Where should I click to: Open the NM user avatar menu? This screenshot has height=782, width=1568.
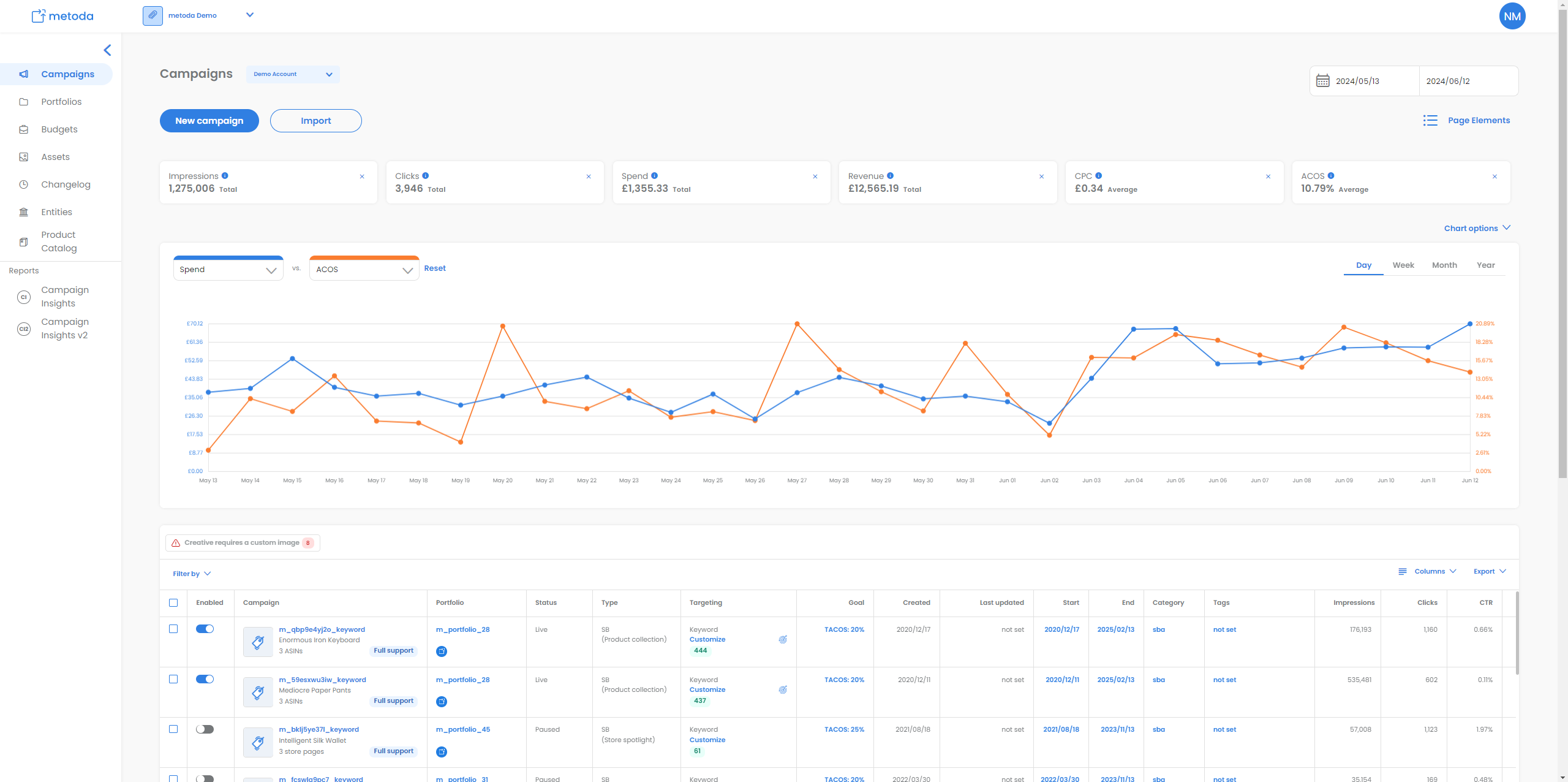pyautogui.click(x=1512, y=16)
